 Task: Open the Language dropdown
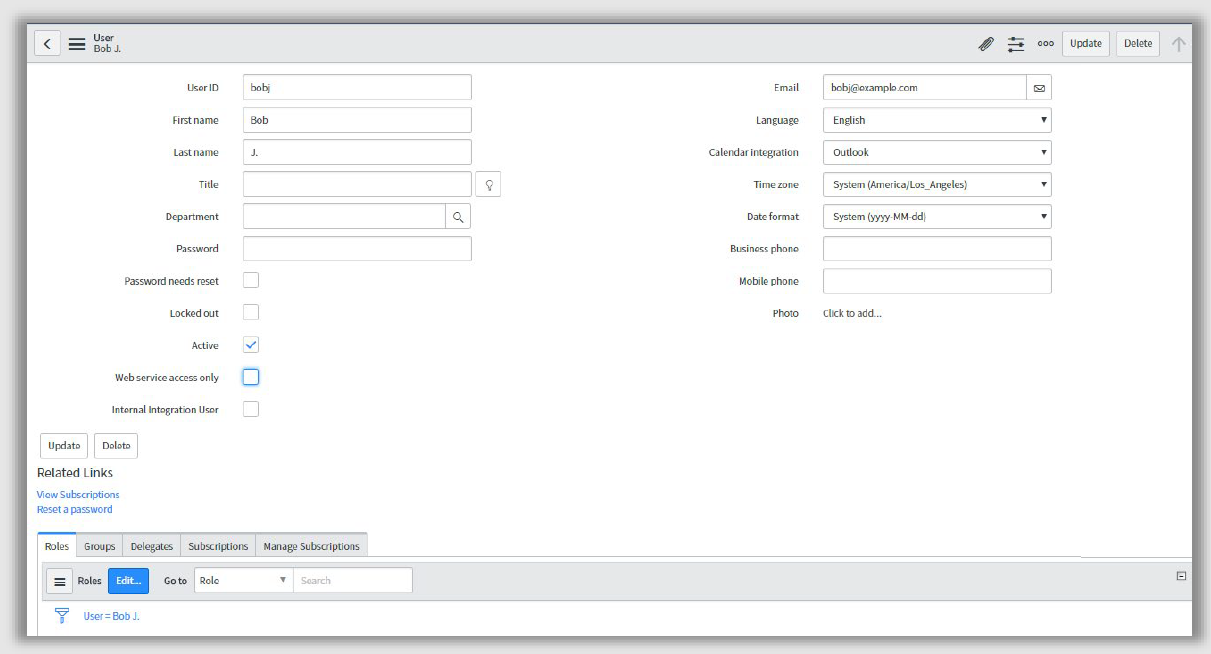[936, 119]
